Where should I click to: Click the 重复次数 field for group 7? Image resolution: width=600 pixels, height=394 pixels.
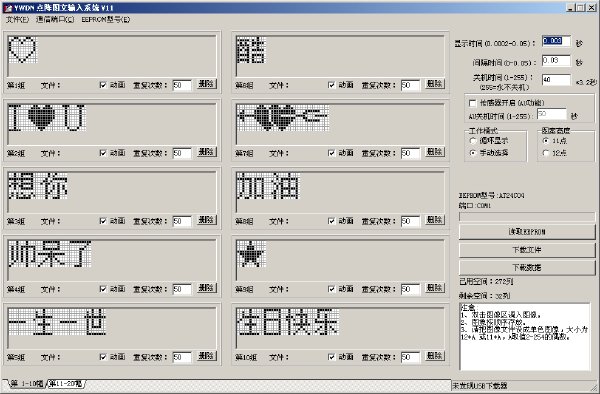coord(410,153)
